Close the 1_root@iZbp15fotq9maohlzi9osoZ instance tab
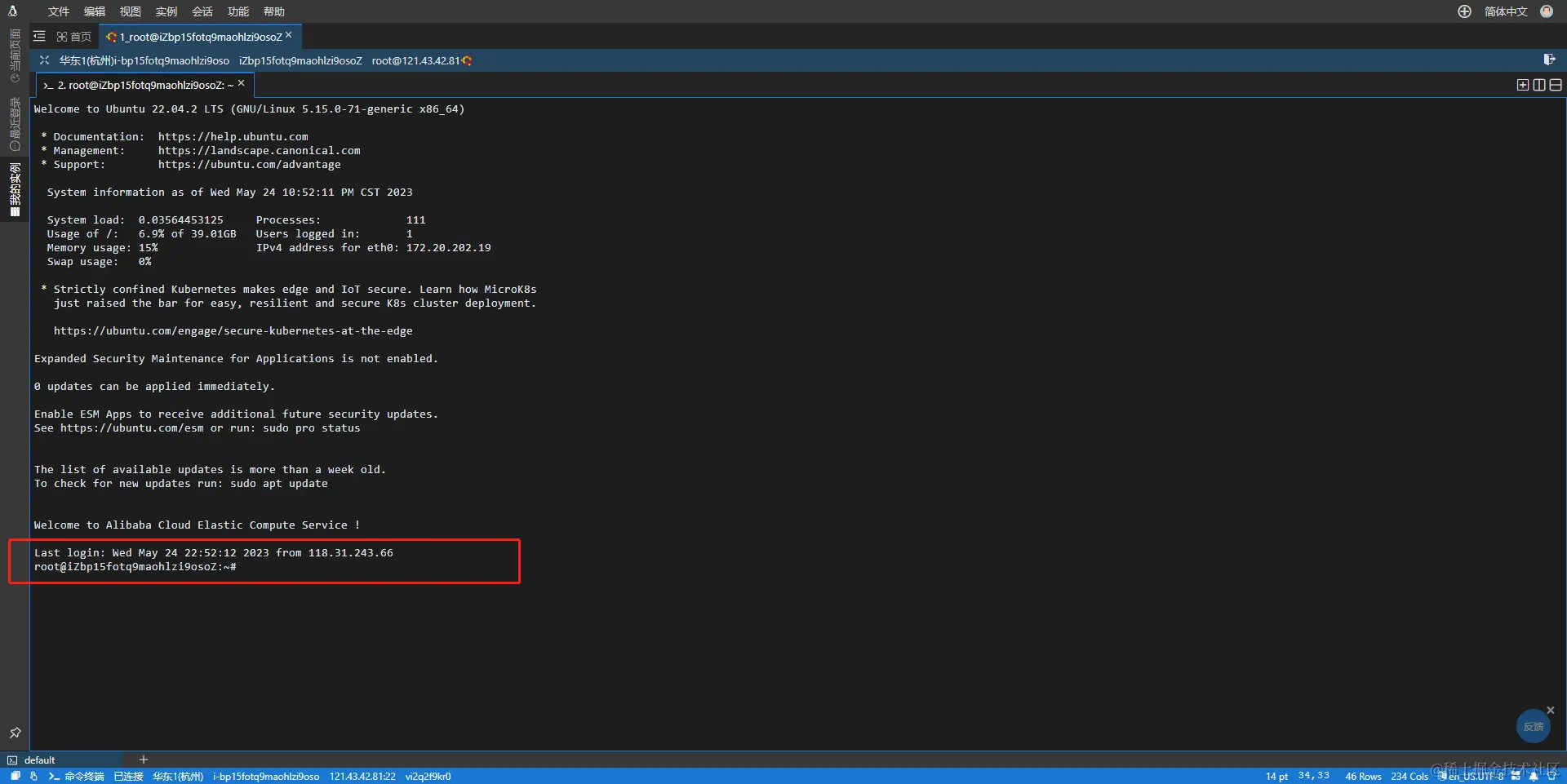Viewport: 1567px width, 784px height. pyautogui.click(x=289, y=35)
